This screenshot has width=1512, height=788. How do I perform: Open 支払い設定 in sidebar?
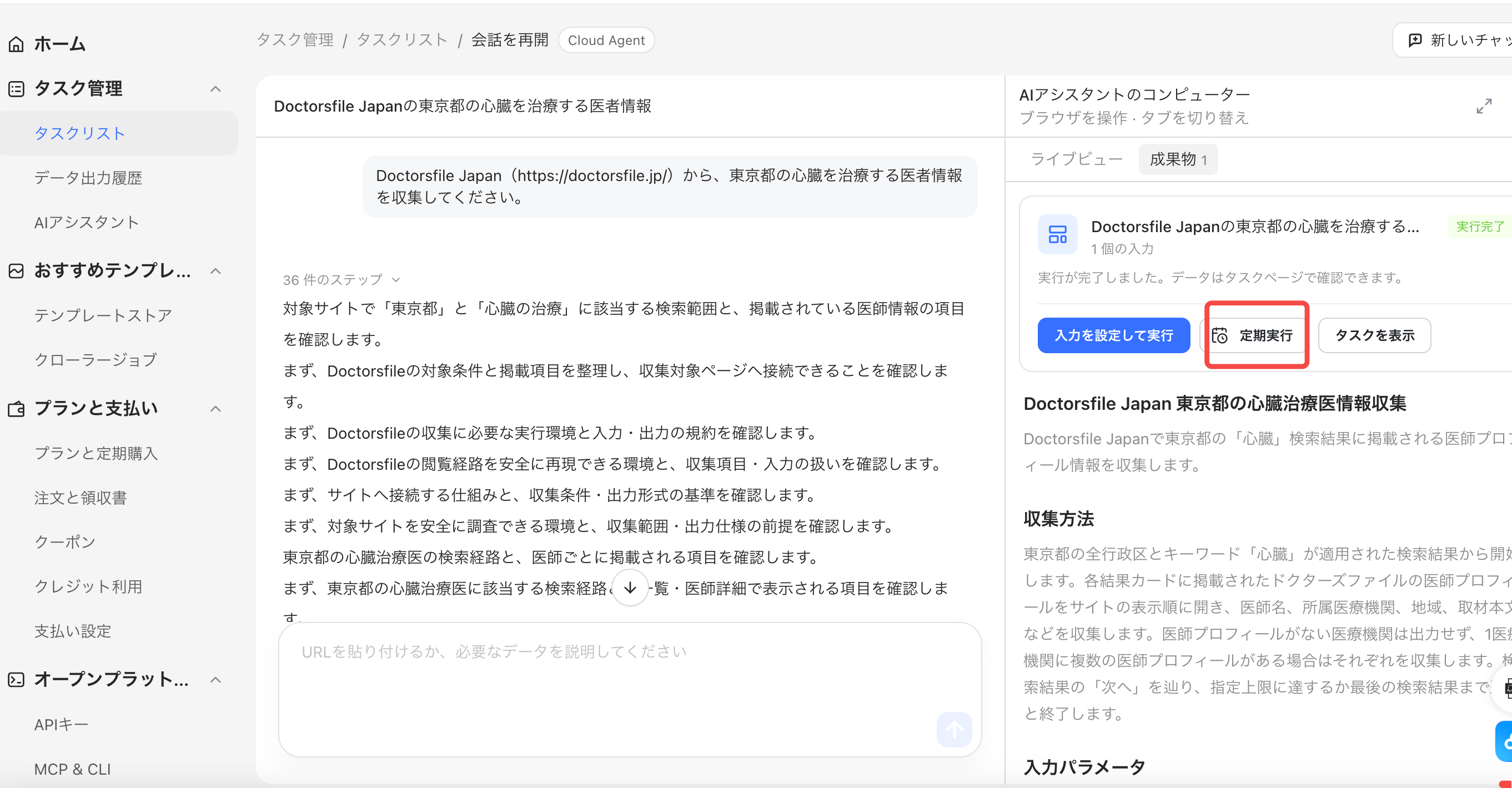tap(73, 631)
